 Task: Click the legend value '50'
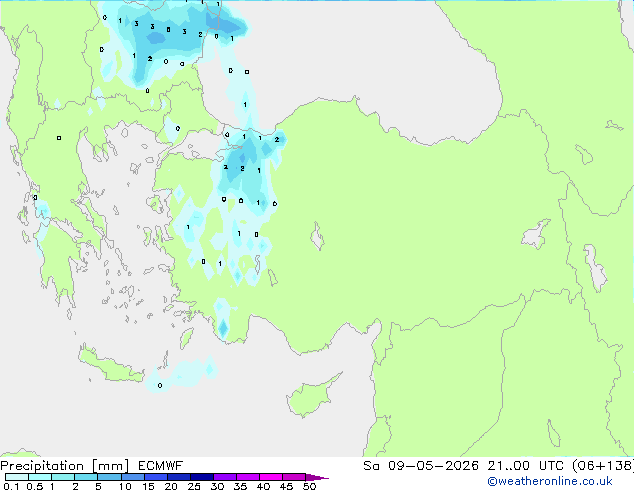[309, 486]
